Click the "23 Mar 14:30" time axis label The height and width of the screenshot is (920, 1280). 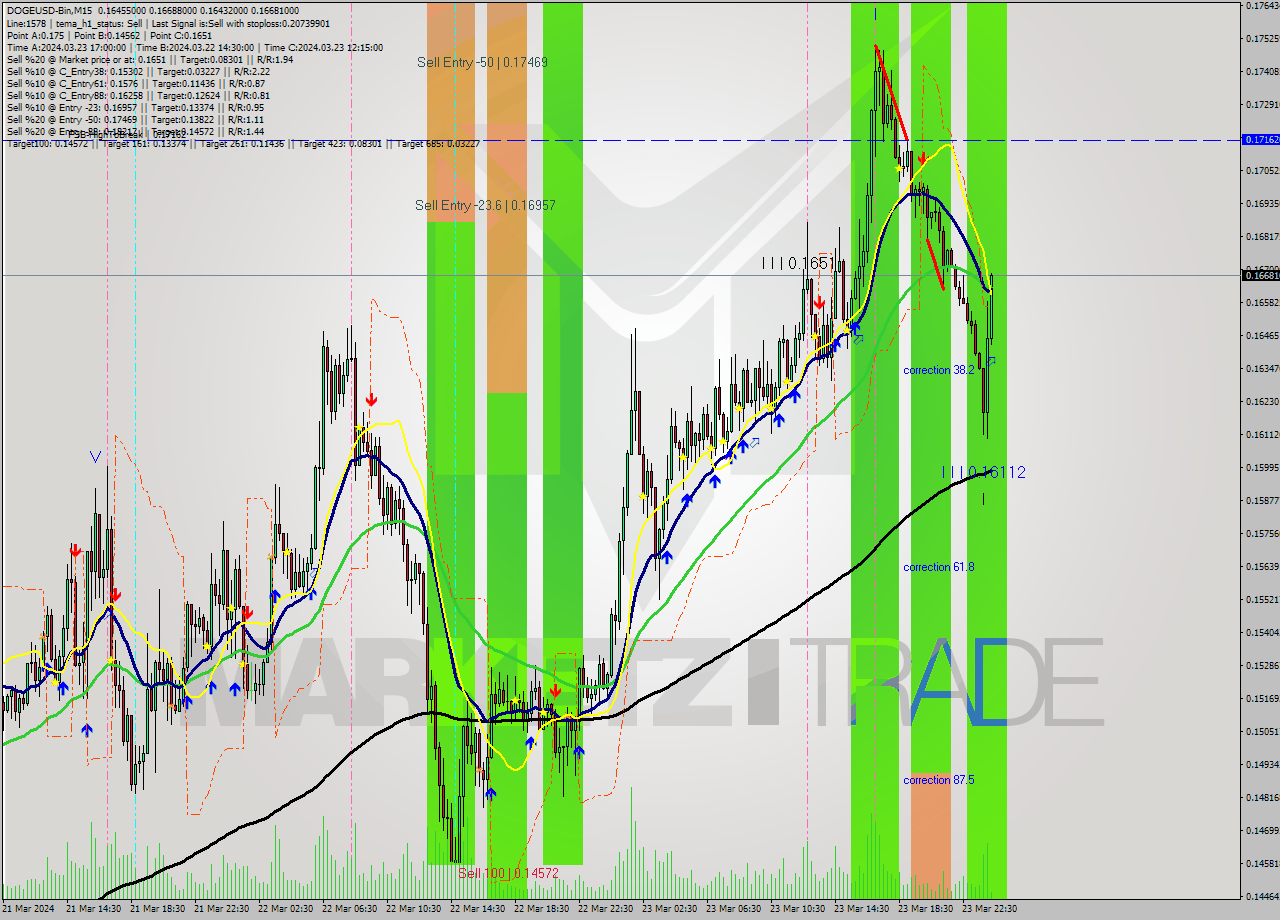[x=862, y=909]
